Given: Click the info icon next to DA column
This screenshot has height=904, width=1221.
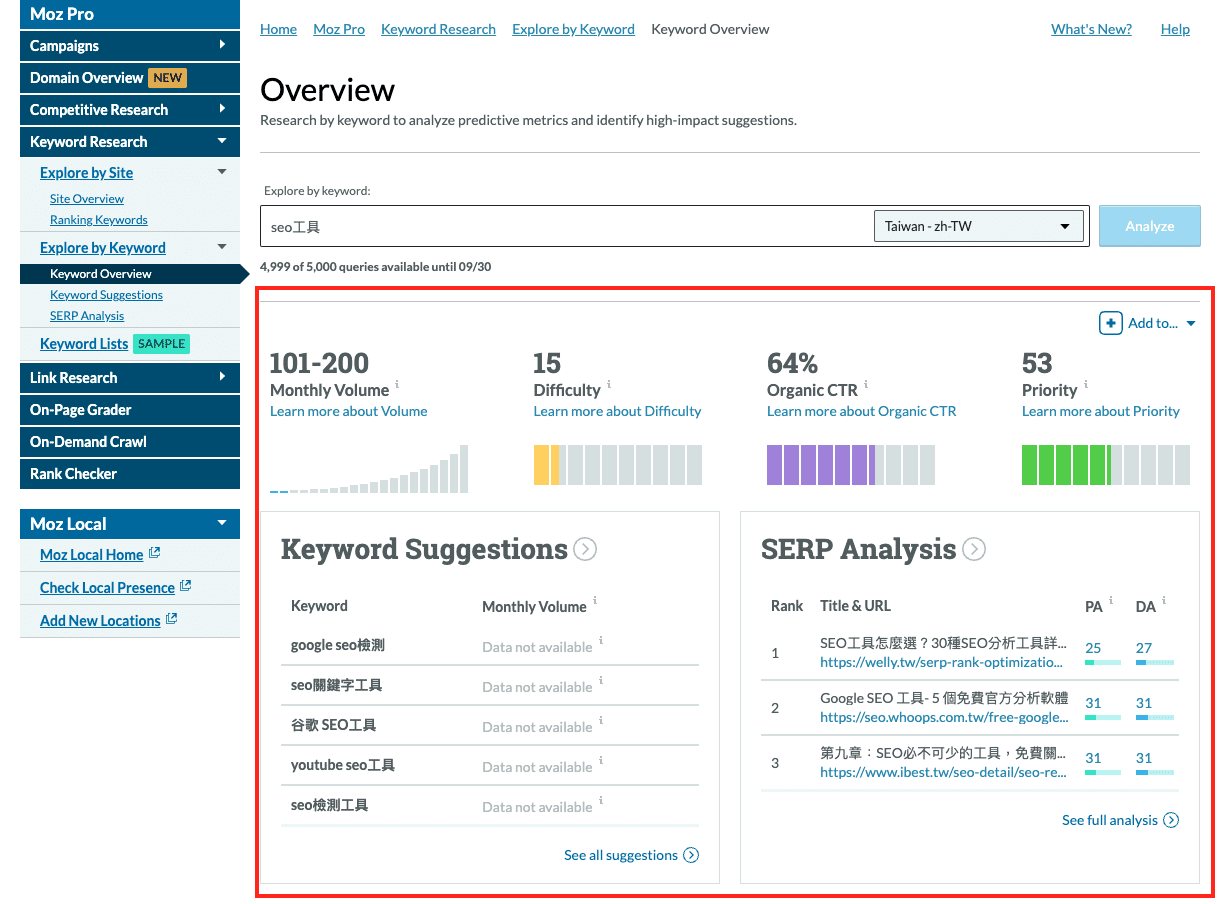Looking at the screenshot, I should tap(1164, 600).
